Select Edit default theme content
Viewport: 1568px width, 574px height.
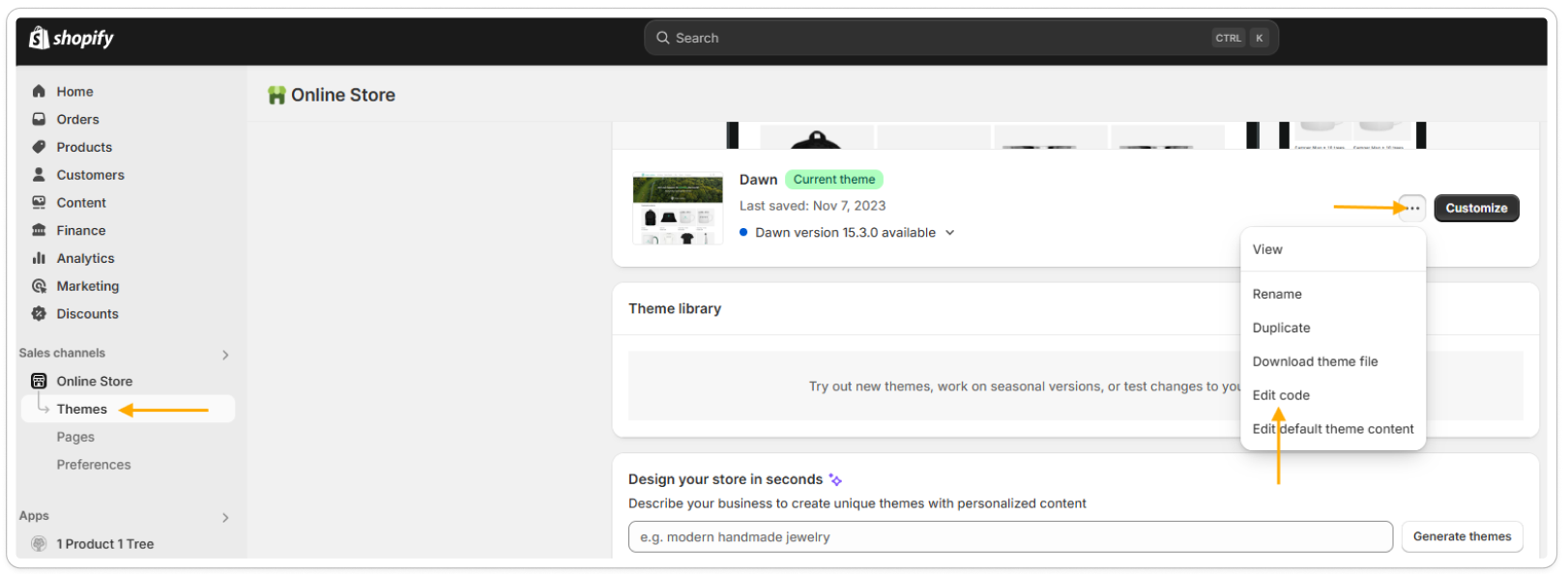[x=1333, y=429]
